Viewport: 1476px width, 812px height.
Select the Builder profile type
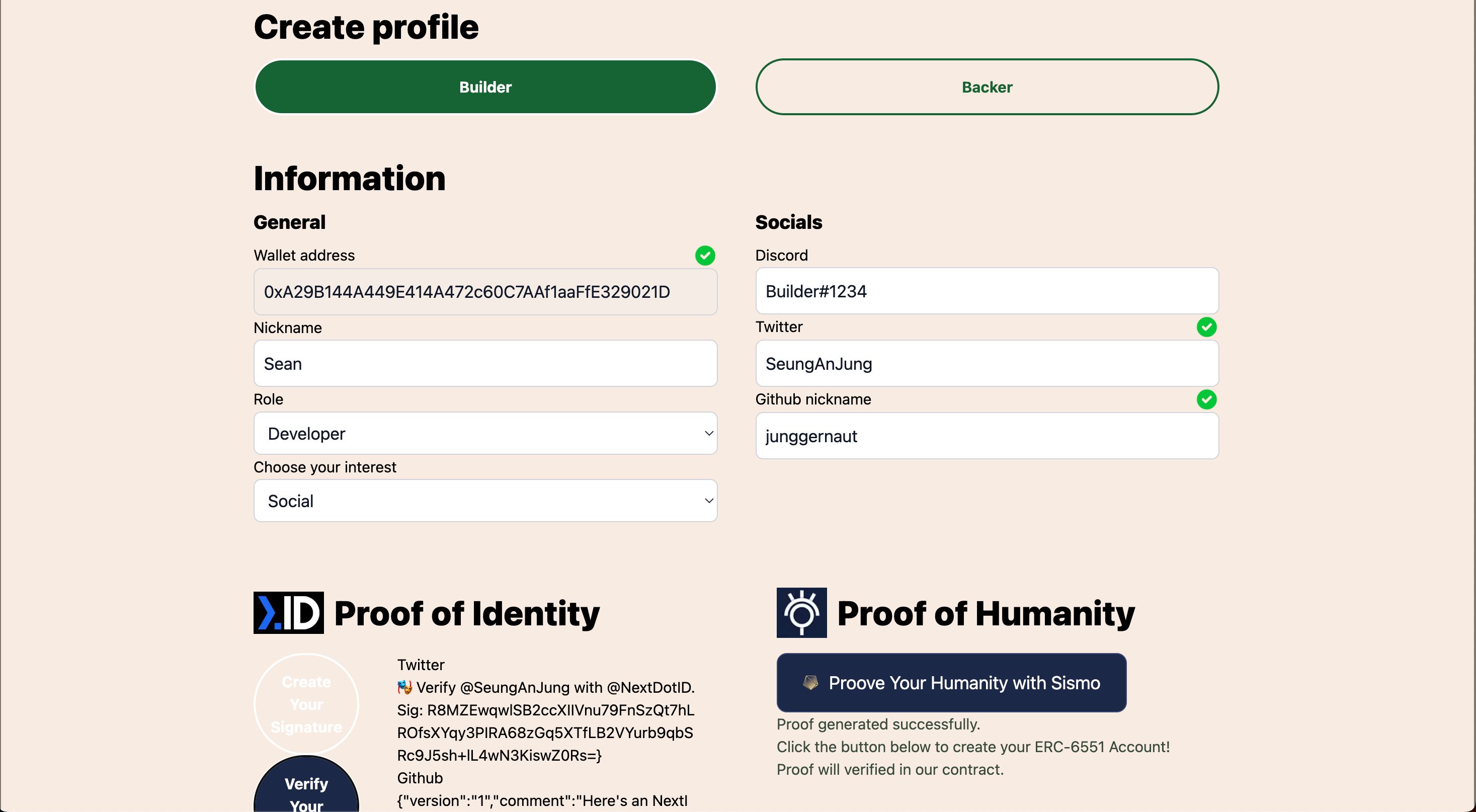pos(485,87)
